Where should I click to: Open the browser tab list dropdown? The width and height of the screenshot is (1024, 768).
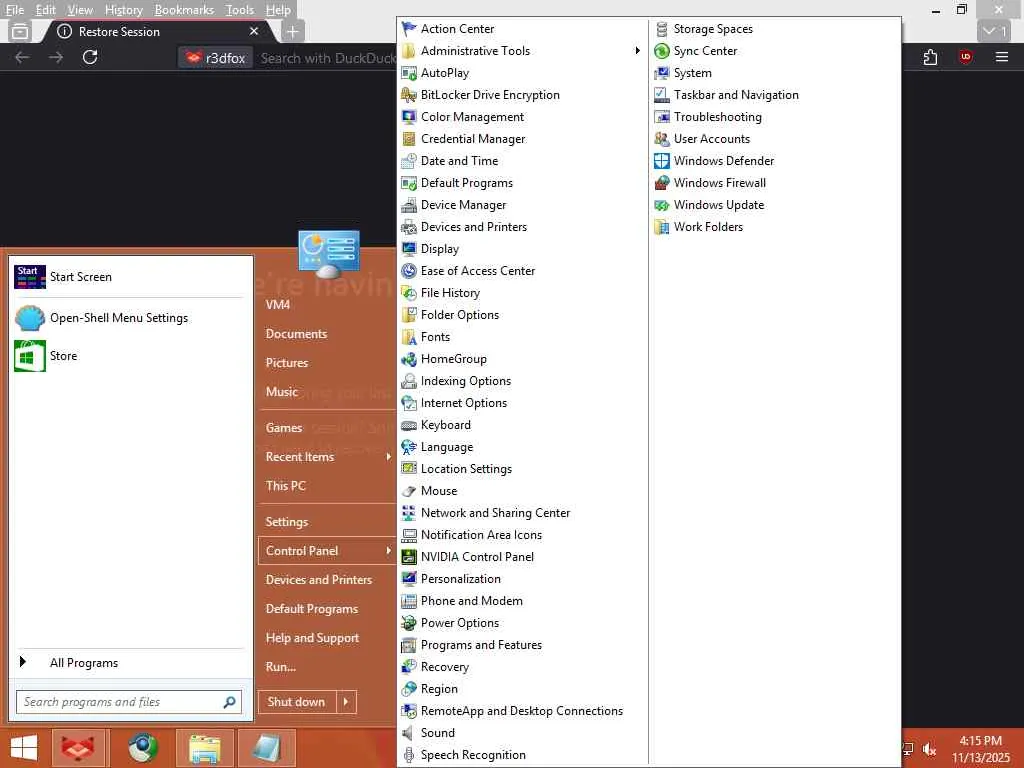(995, 31)
